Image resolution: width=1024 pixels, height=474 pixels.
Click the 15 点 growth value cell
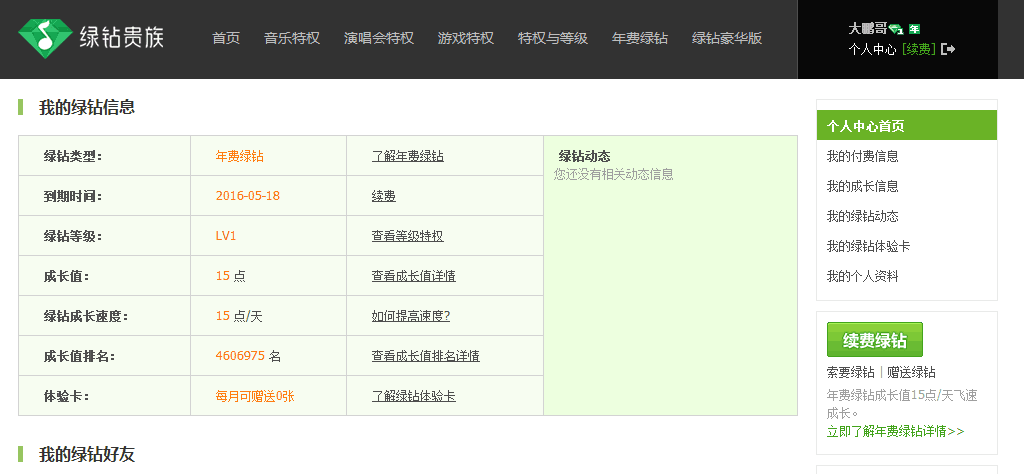pos(231,276)
